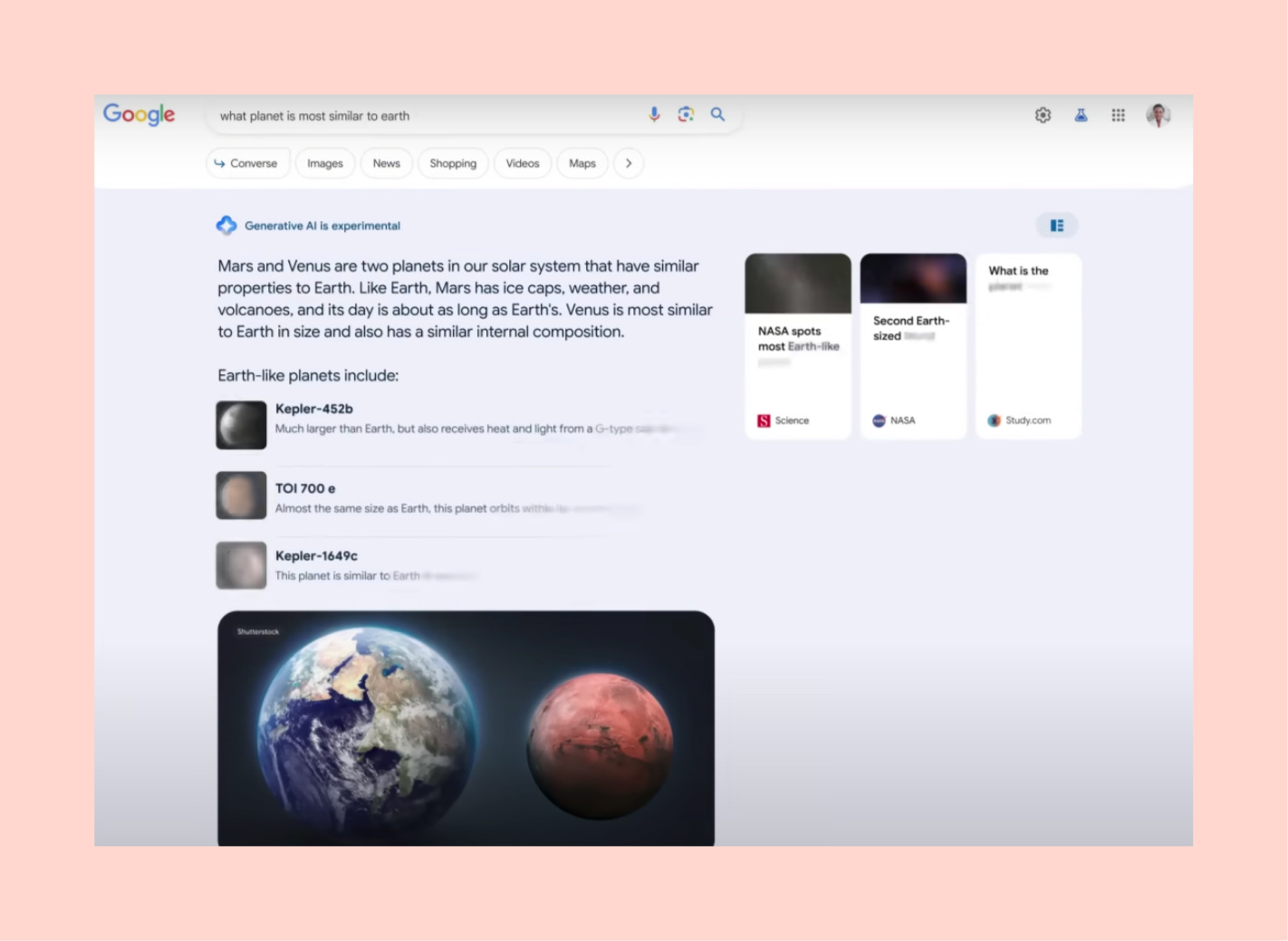Click 'Generative AI is experimental' label
This screenshot has width=1288, height=941.
tap(322, 226)
